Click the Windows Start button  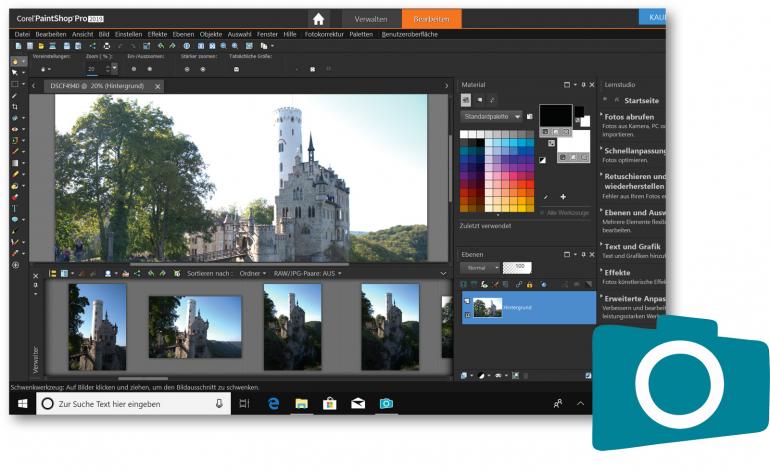pos(23,404)
